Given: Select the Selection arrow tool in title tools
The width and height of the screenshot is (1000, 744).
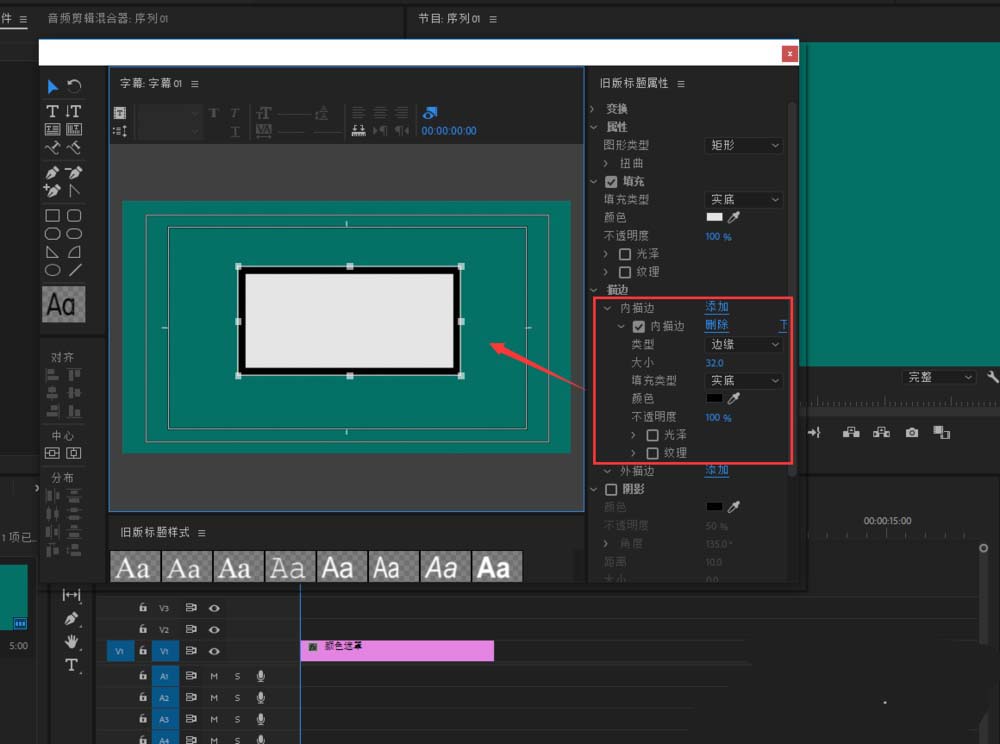Looking at the screenshot, I should (x=53, y=87).
